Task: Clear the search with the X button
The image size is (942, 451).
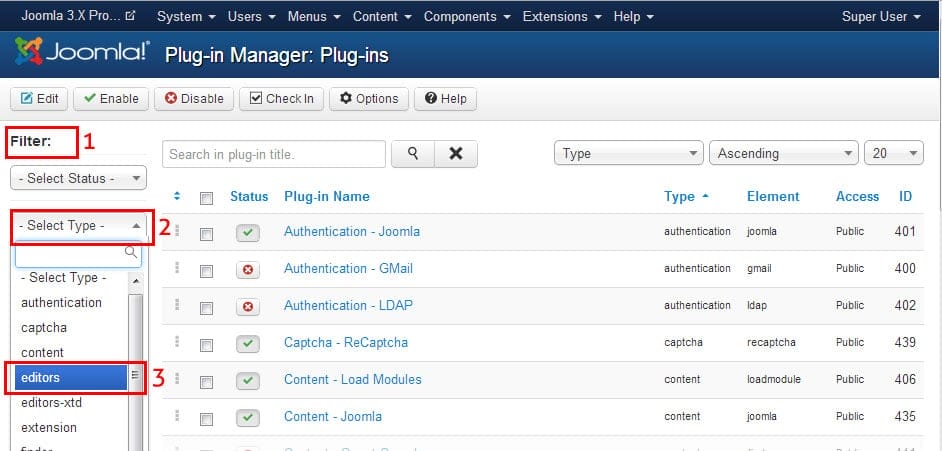Action: 456,154
